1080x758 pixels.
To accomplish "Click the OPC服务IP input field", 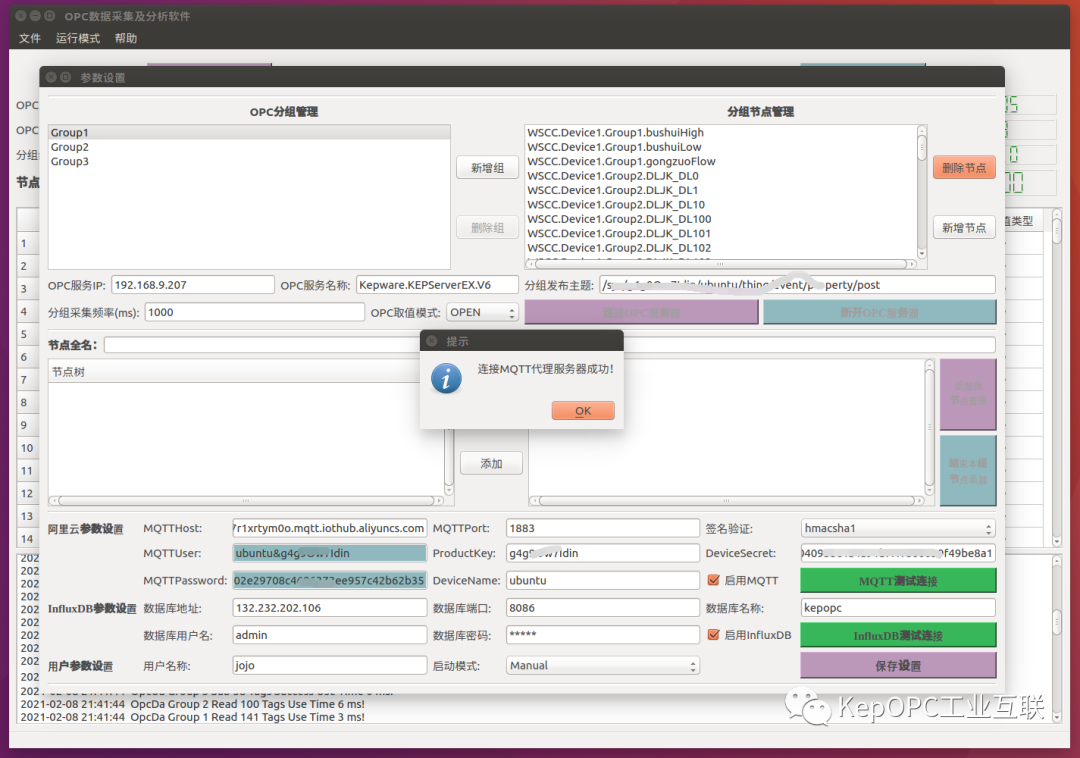I will pos(193,285).
